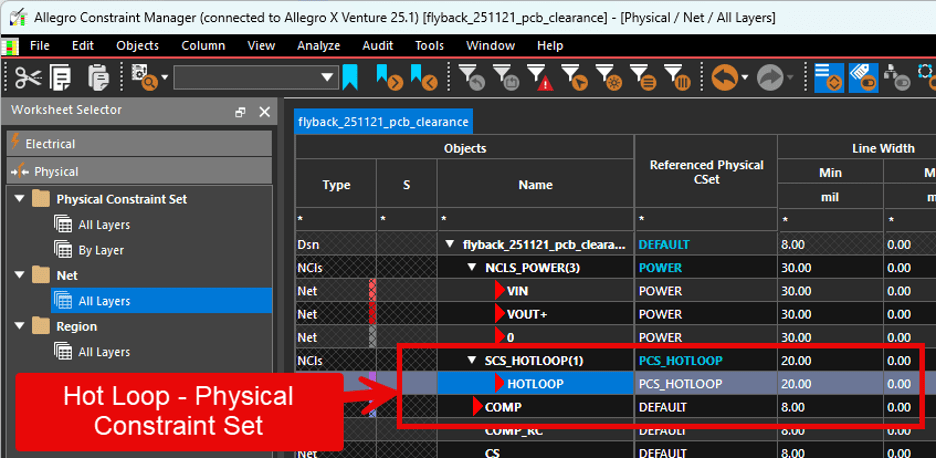Image resolution: width=936 pixels, height=458 pixels.
Task: Collapse the NCLS_POWER(3) net class
Action: tap(473, 268)
